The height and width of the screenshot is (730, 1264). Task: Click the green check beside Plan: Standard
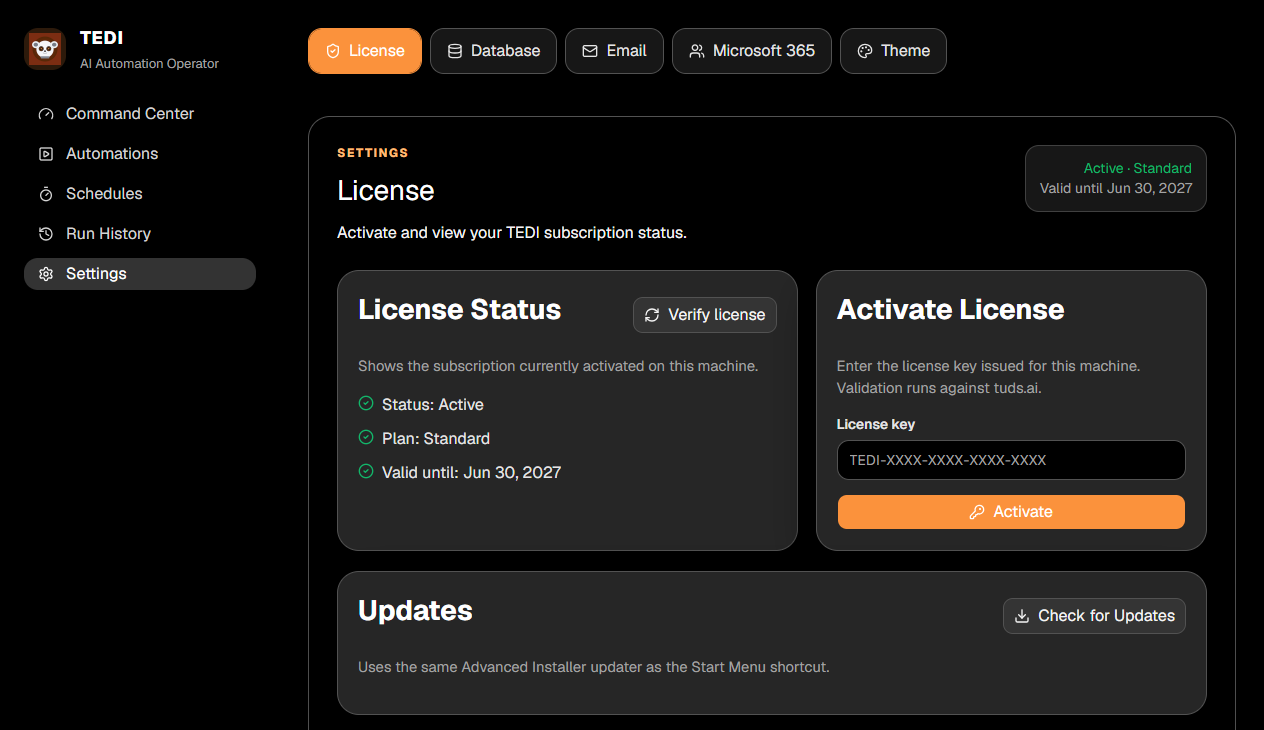point(366,437)
